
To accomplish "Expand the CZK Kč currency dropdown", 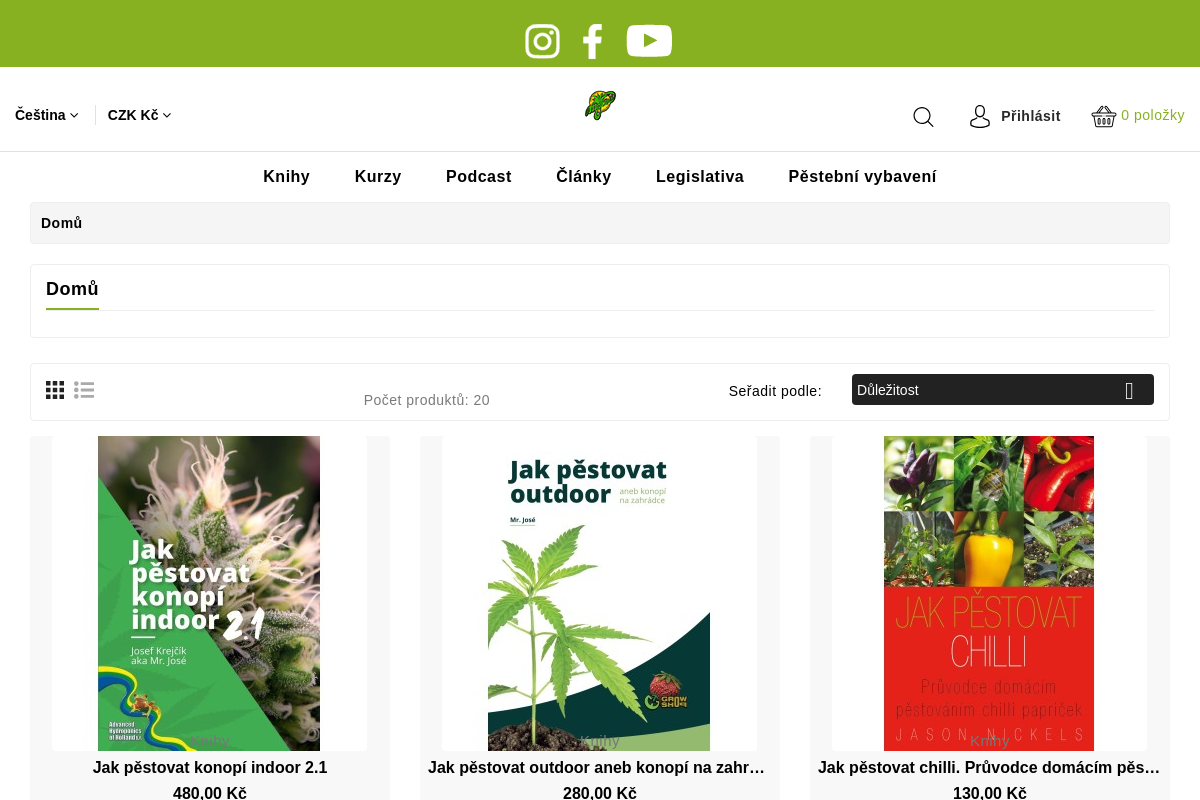I will [140, 115].
